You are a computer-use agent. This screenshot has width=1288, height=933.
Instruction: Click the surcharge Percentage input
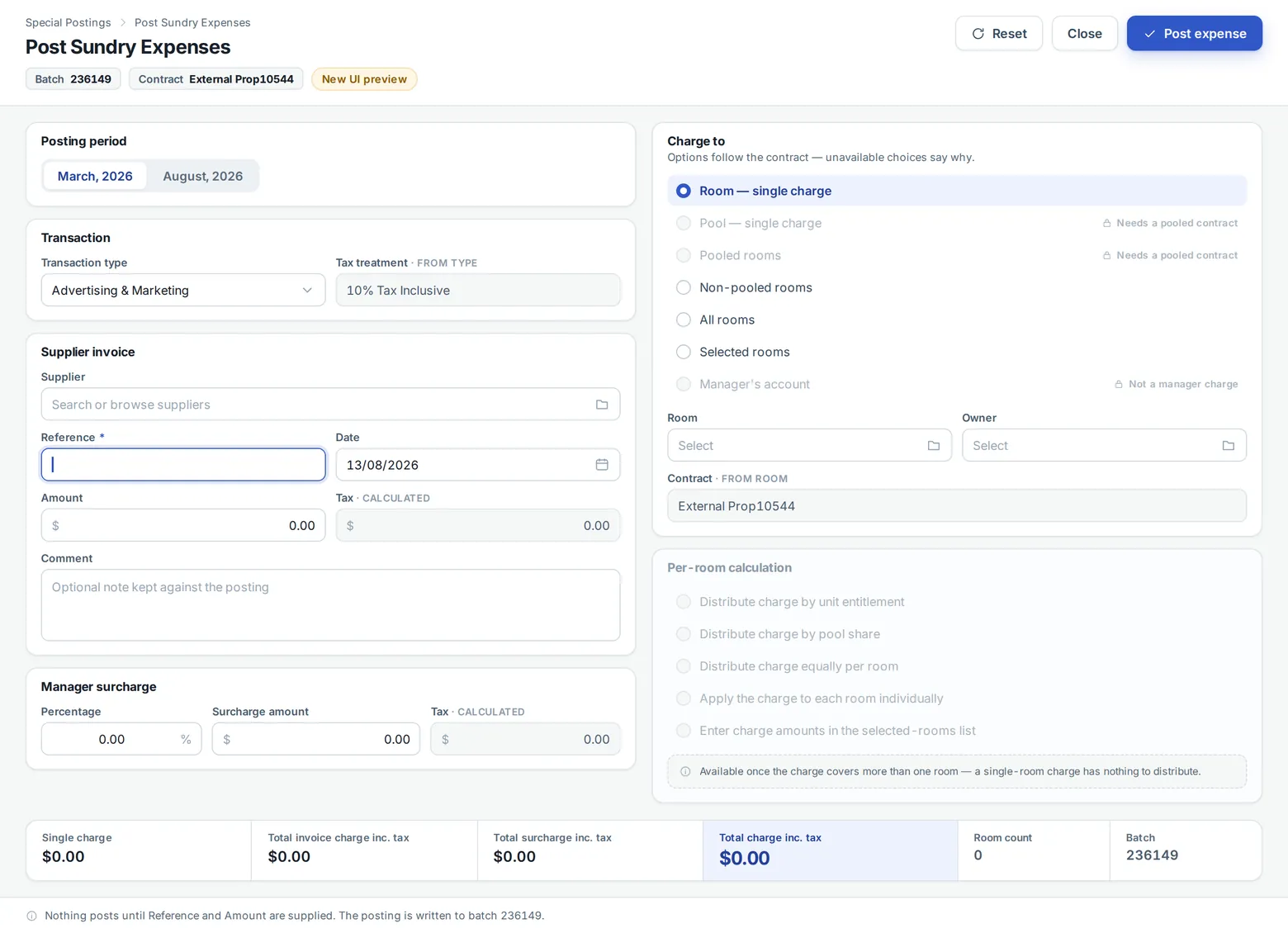click(x=121, y=739)
